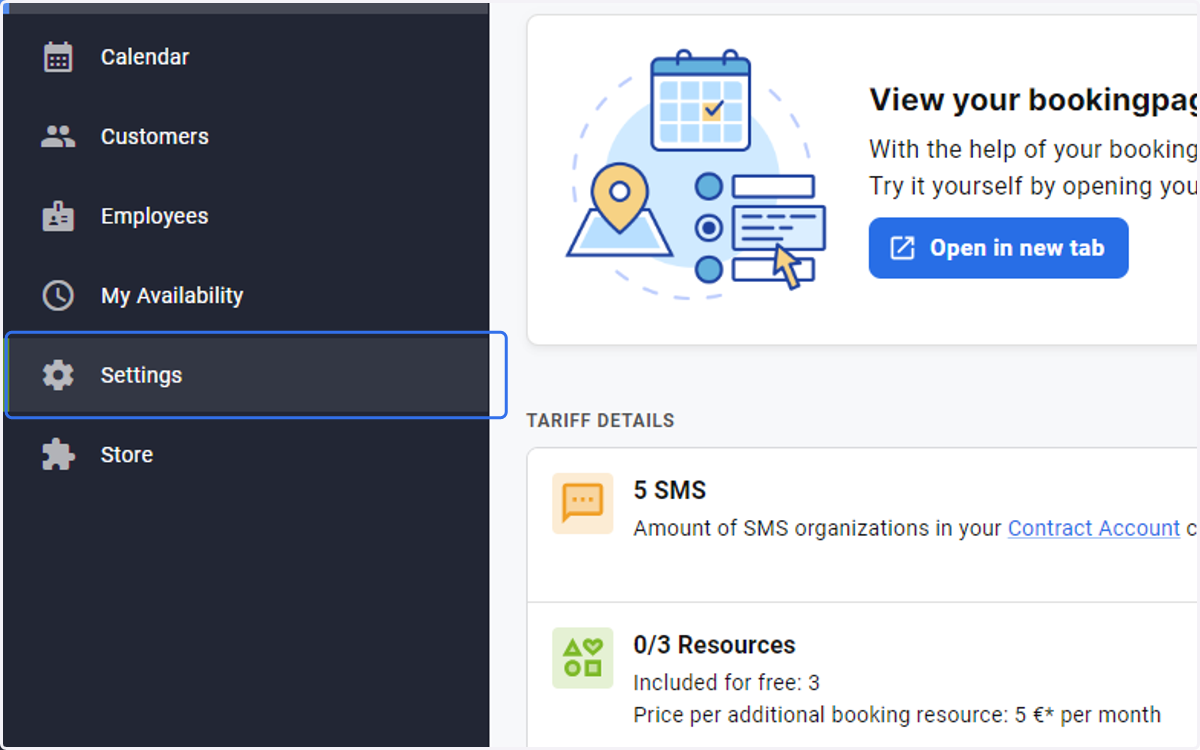Click the My Availability clock icon
This screenshot has height=750, width=1200.
(x=58, y=295)
